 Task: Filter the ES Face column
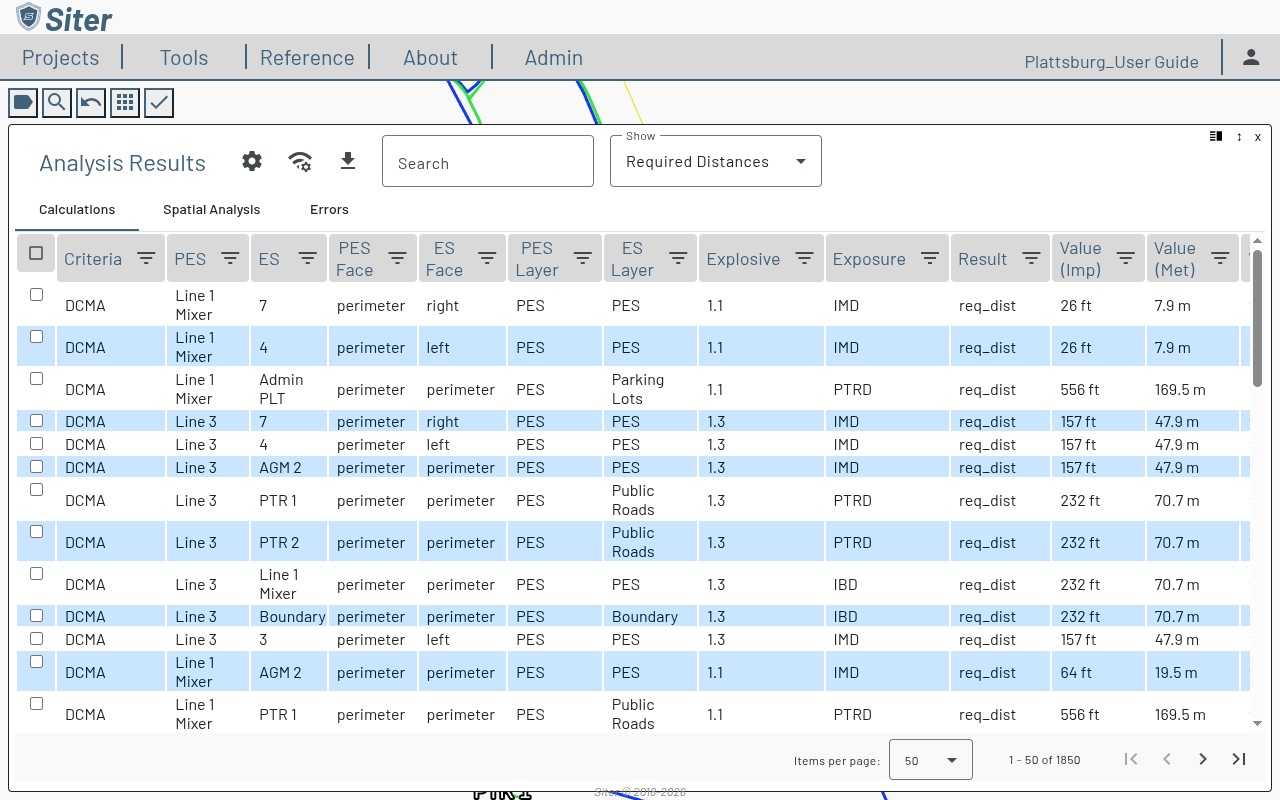[487, 258]
